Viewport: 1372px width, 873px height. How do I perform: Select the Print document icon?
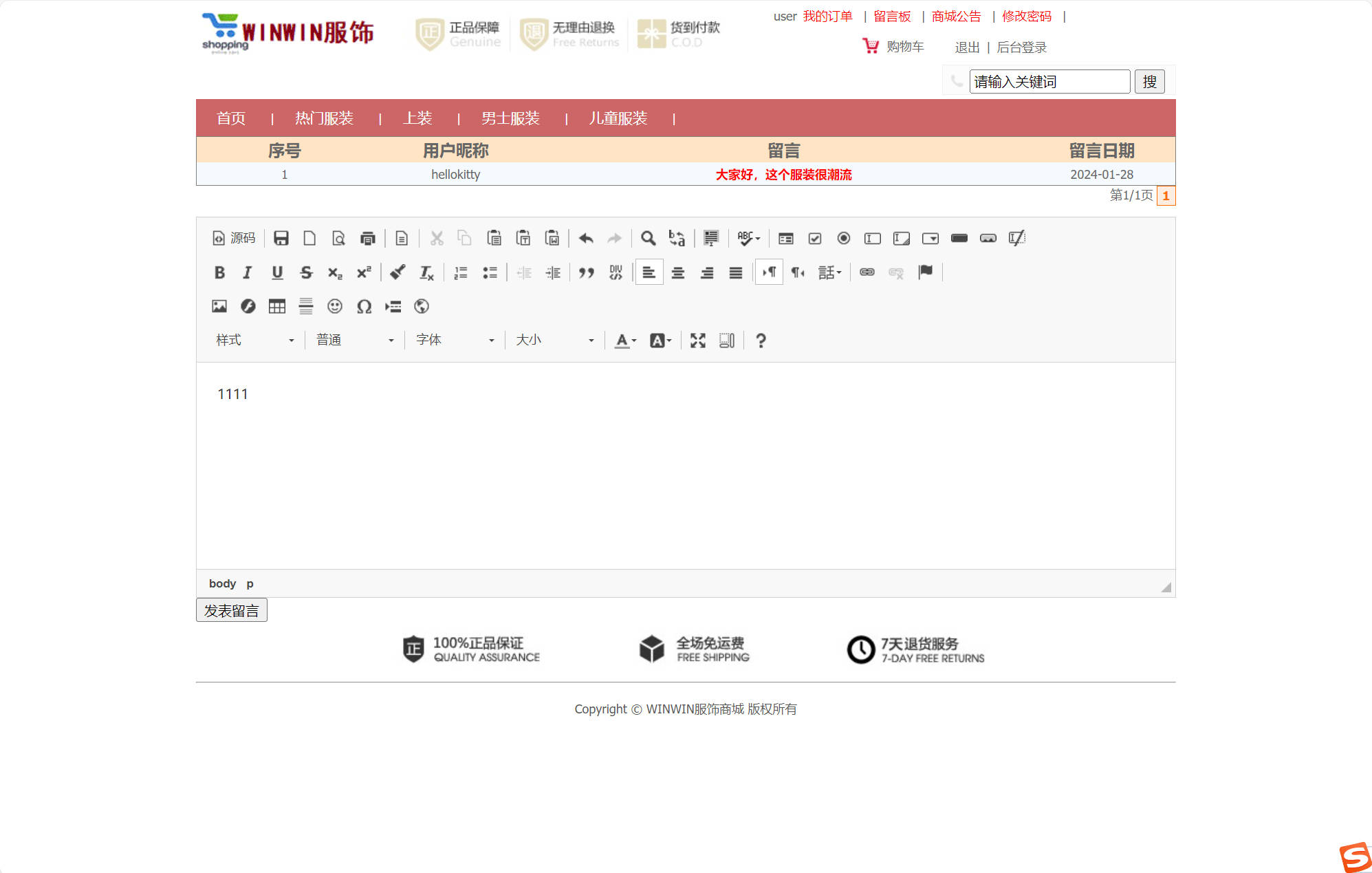coord(368,238)
